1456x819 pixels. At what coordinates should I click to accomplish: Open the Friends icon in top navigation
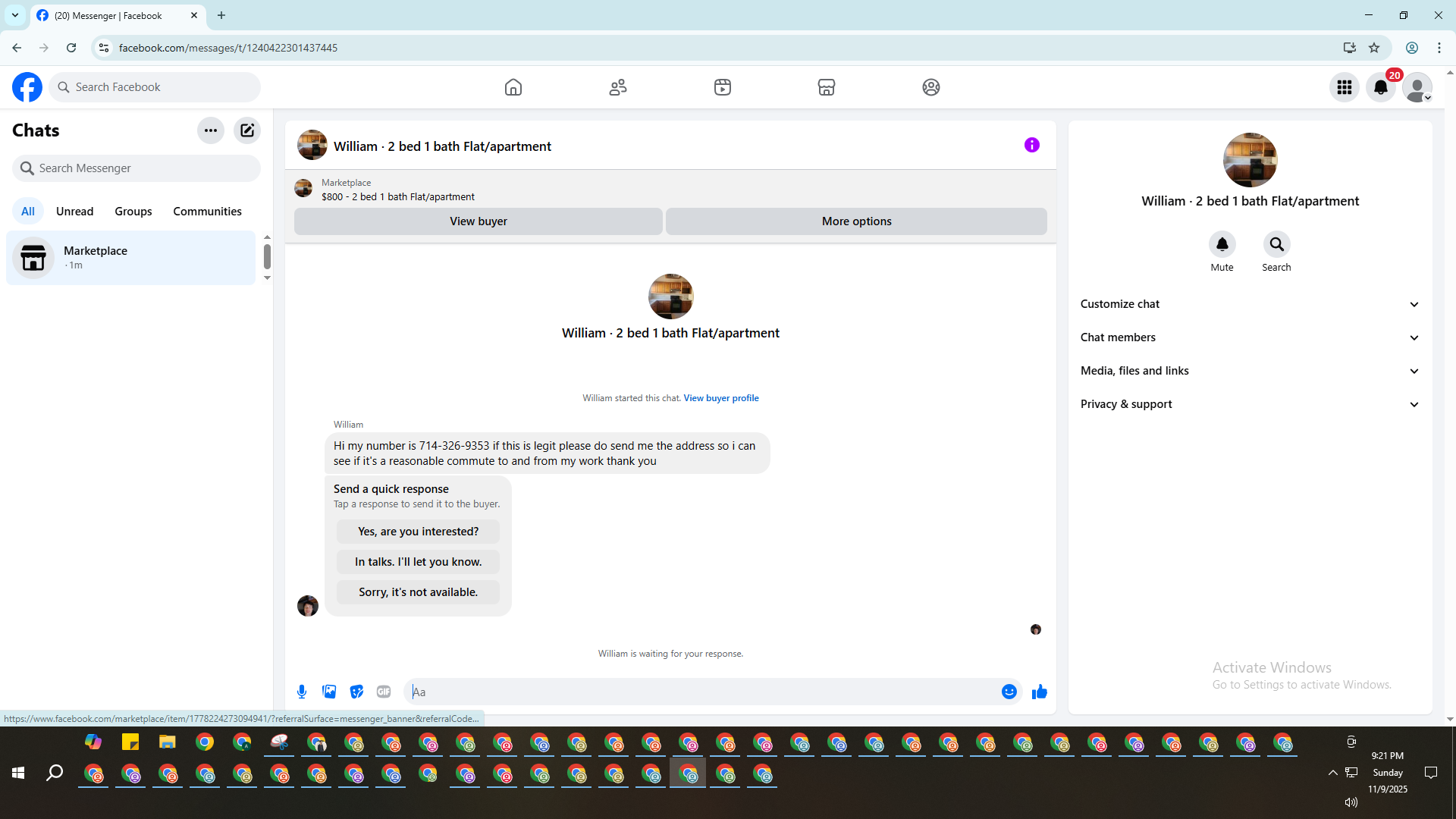tap(618, 87)
